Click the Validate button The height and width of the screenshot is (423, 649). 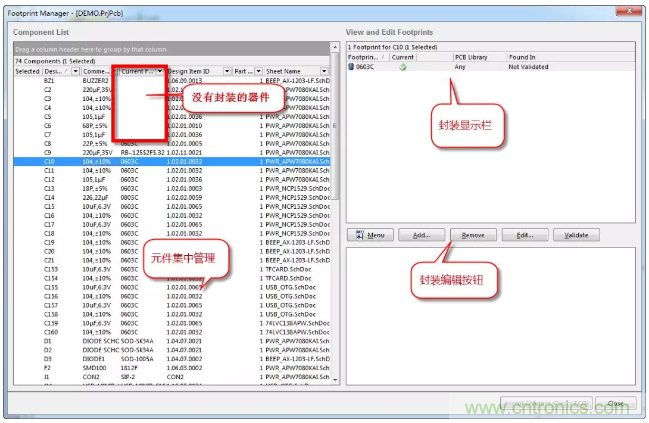(x=577, y=235)
